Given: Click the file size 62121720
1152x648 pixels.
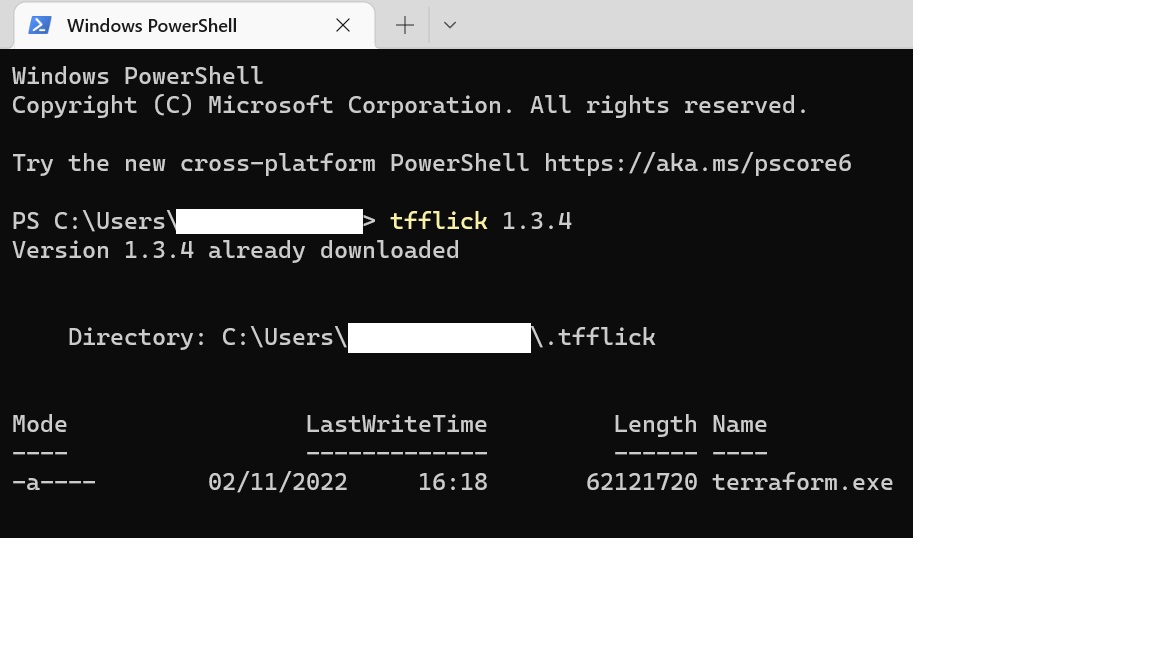Looking at the screenshot, I should coord(641,482).
